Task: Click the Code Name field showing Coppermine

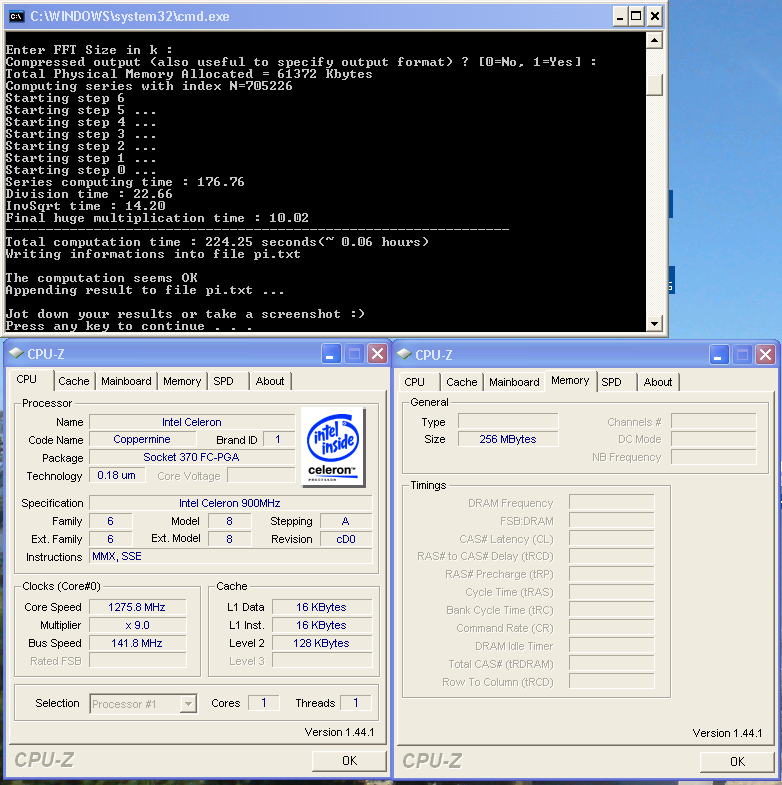Action: (x=142, y=440)
